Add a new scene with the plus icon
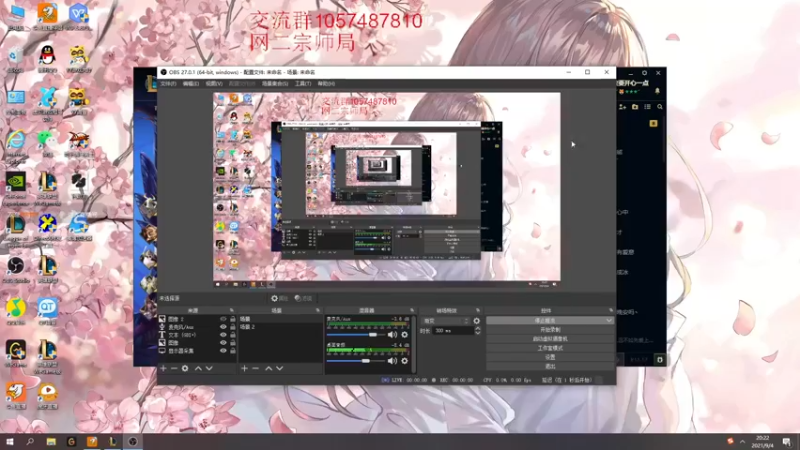 coord(244,368)
